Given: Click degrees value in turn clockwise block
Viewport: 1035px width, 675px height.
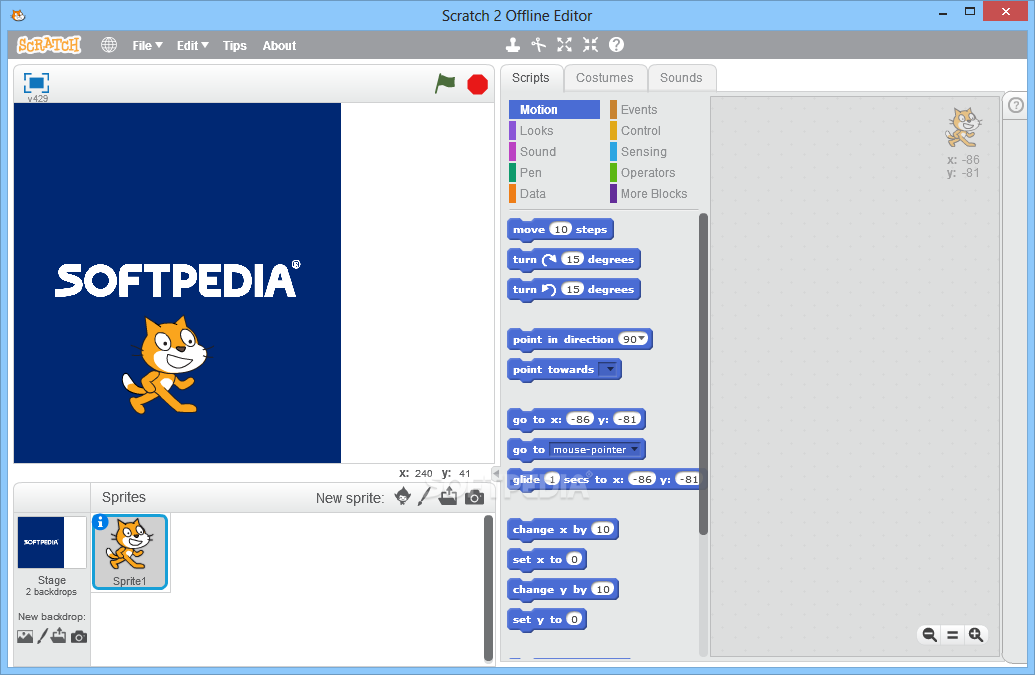Looking at the screenshot, I should point(573,259).
